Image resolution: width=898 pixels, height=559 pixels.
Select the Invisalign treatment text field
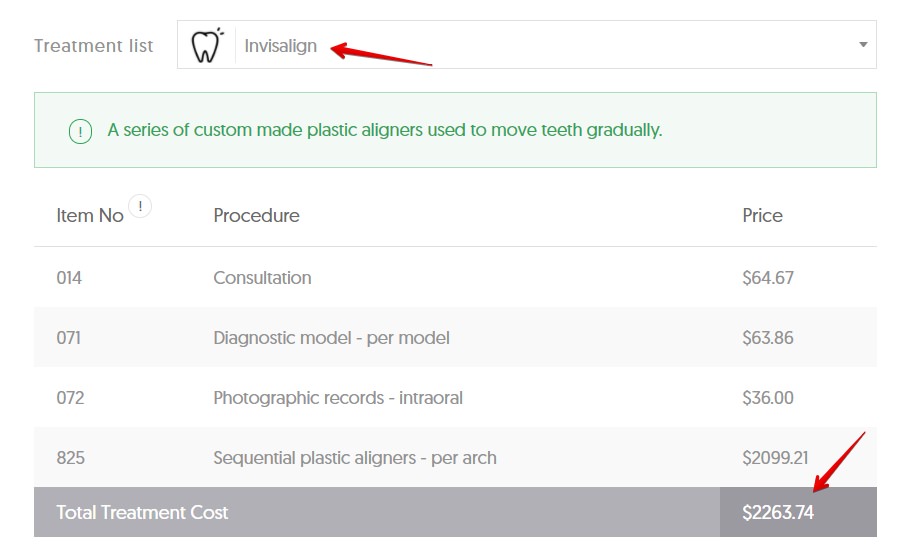click(x=281, y=46)
